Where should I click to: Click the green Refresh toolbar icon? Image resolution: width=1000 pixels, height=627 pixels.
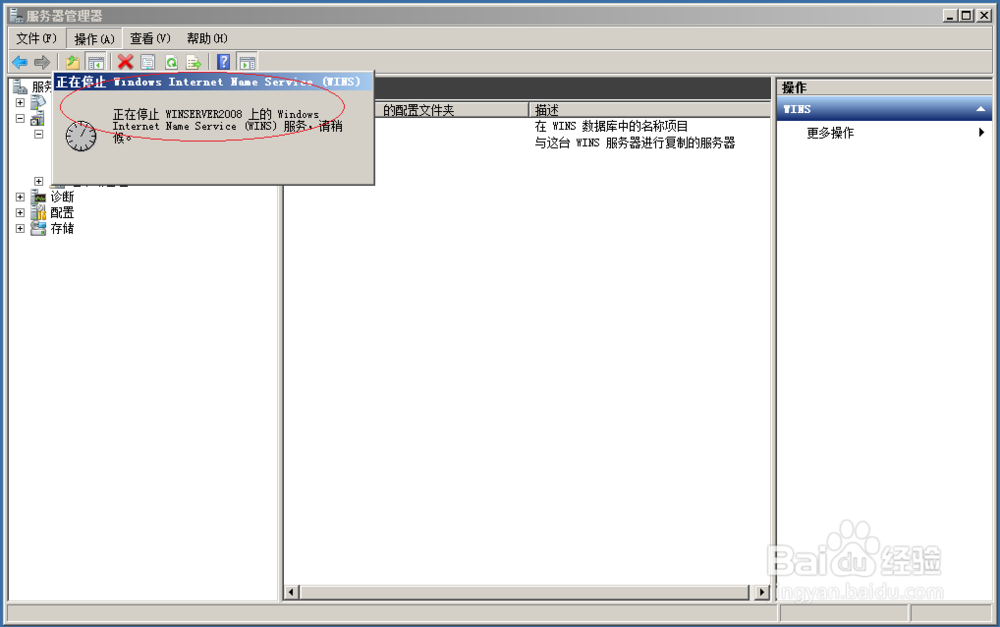pyautogui.click(x=171, y=62)
